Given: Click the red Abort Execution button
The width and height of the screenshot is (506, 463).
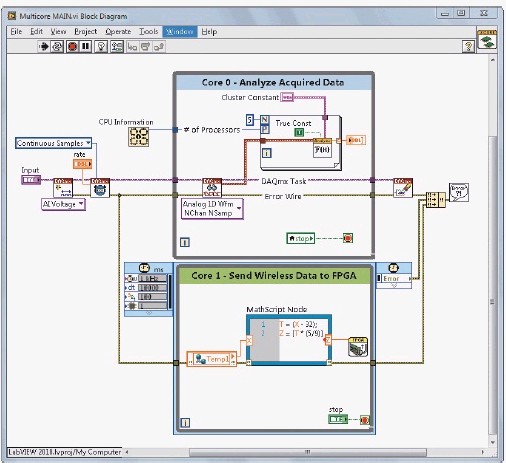Looking at the screenshot, I should 72,47.
